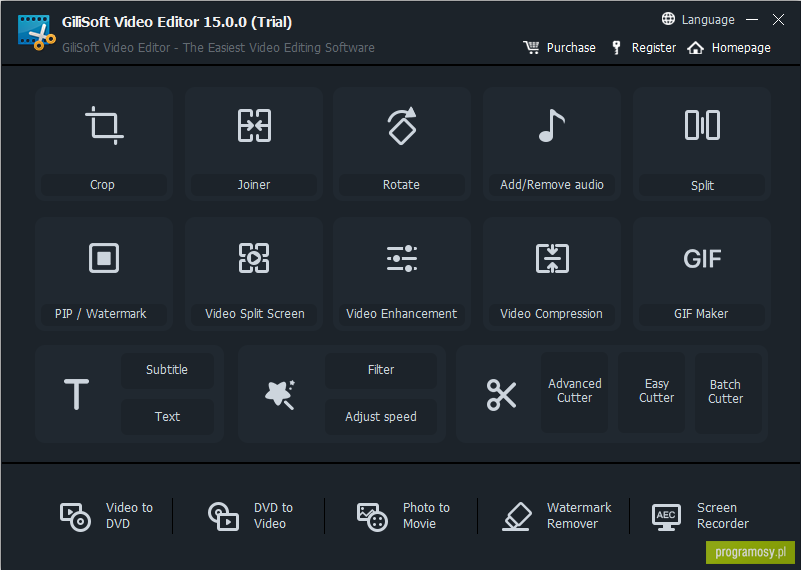Click the Watermark Remover eraser icon
This screenshot has height=570, width=801.
click(517, 516)
